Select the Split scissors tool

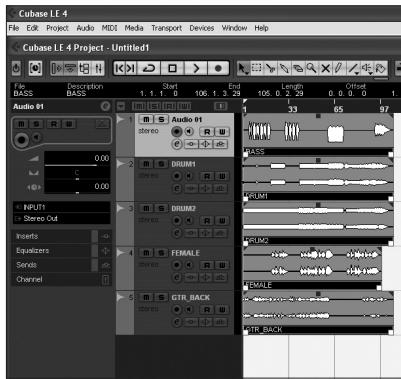point(270,68)
